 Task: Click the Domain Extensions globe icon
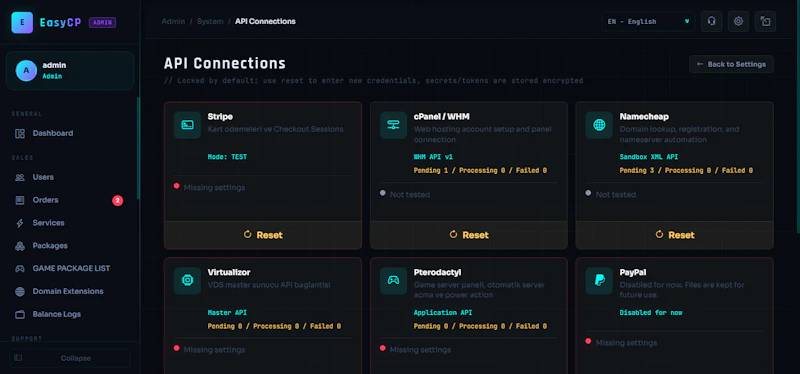20,291
